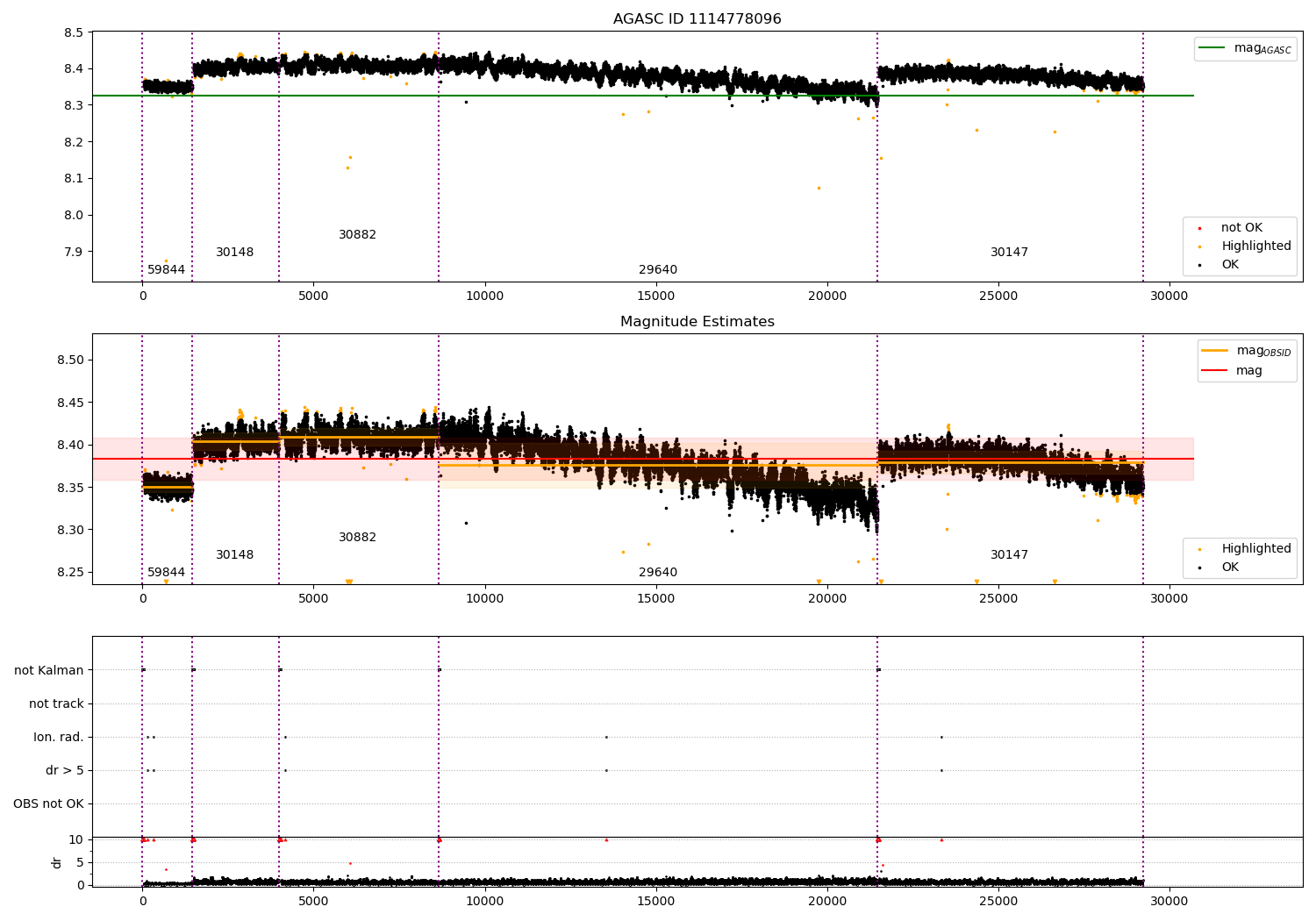Click the orange line swatch beside mag OBSID
Screen dimensions: 1316x921
click(x=1214, y=351)
